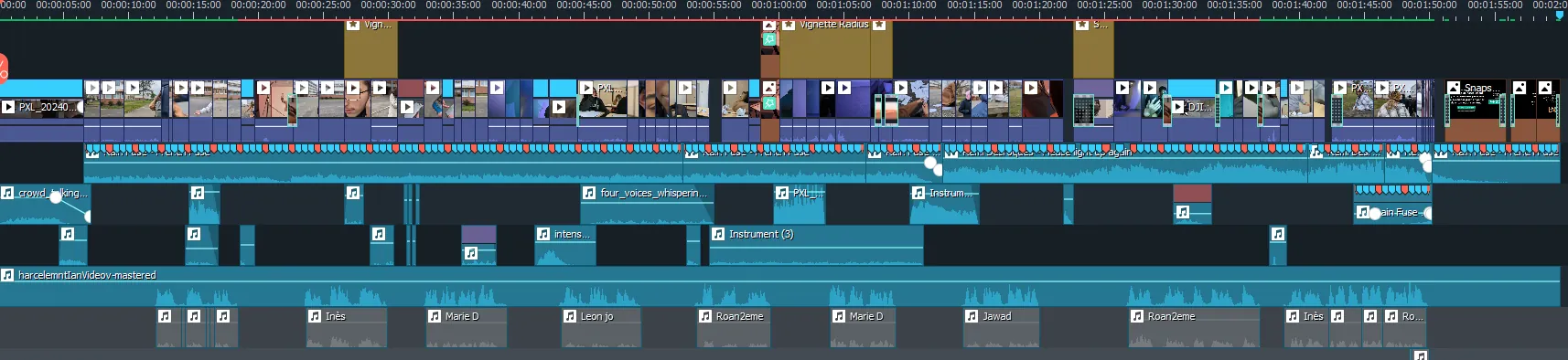Select the Snaps... image clip
Screen dimensions: 1568x360
point(1475,111)
